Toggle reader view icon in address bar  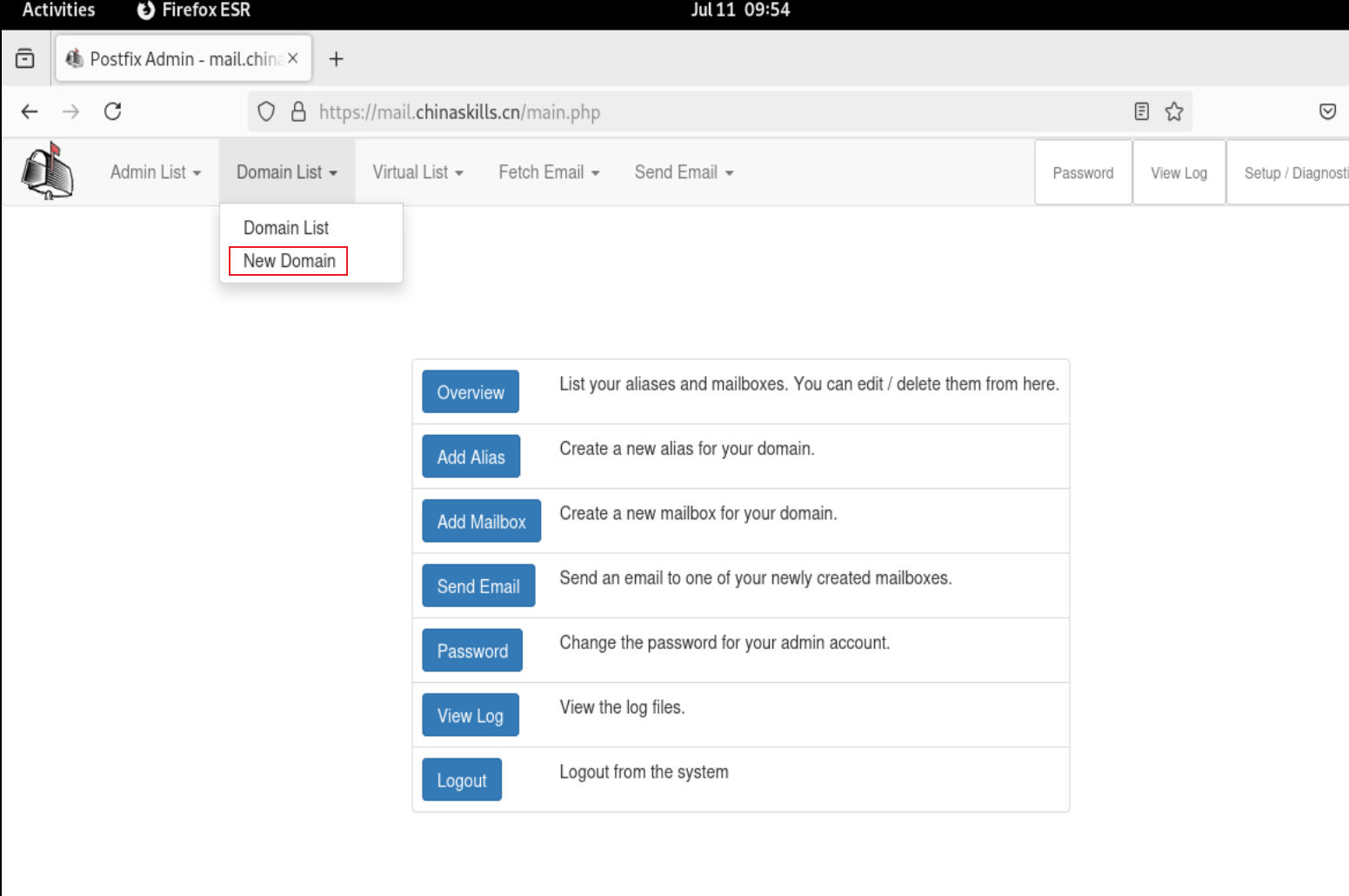(1141, 111)
